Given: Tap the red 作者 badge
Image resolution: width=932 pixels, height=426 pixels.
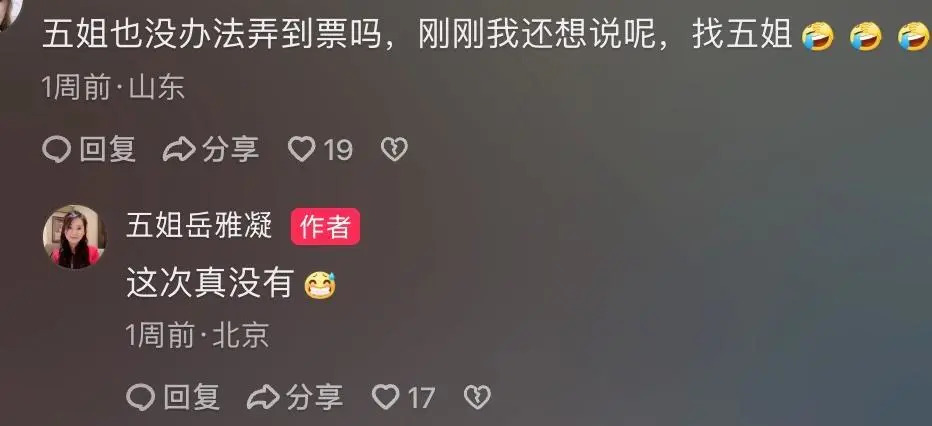Looking at the screenshot, I should [325, 226].
